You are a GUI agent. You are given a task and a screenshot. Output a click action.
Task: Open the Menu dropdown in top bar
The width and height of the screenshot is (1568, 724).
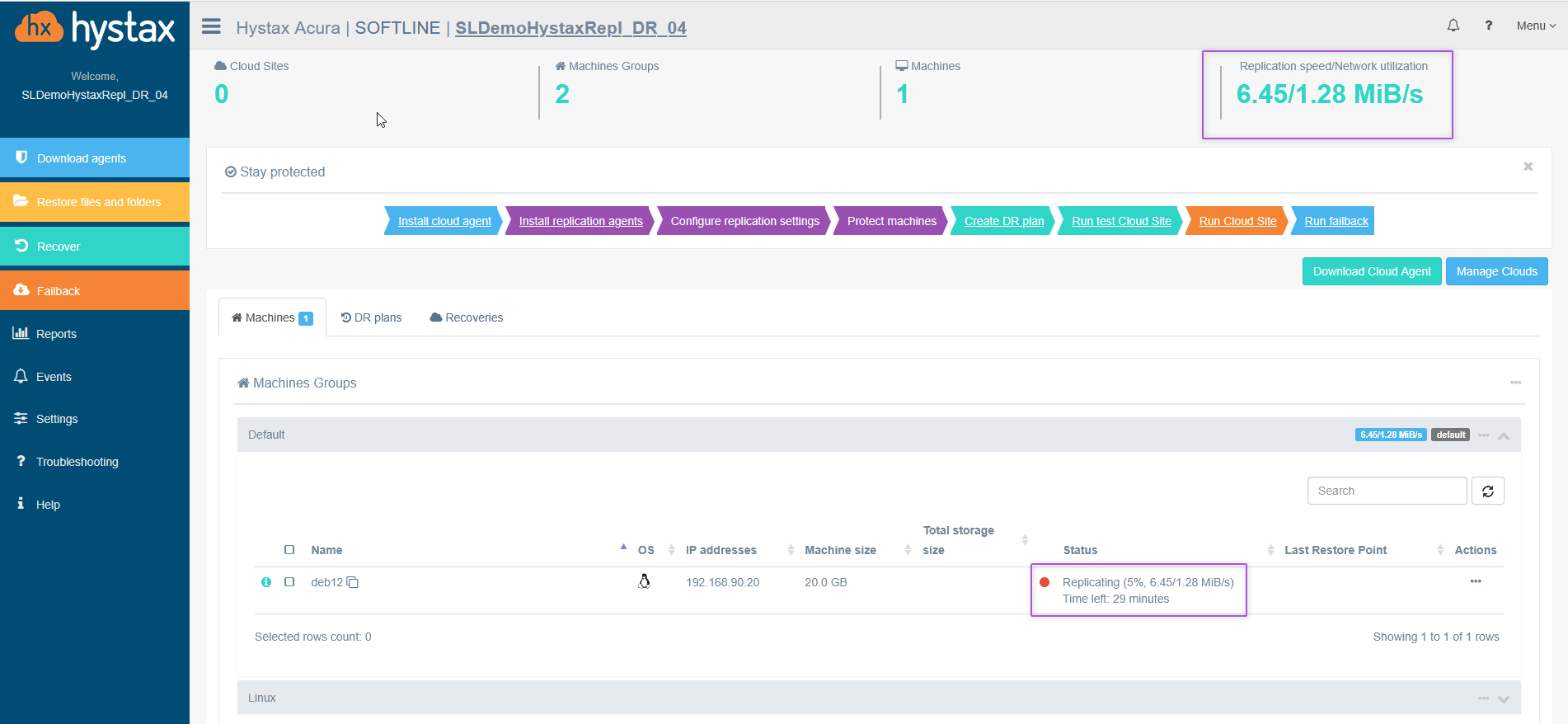point(1535,26)
